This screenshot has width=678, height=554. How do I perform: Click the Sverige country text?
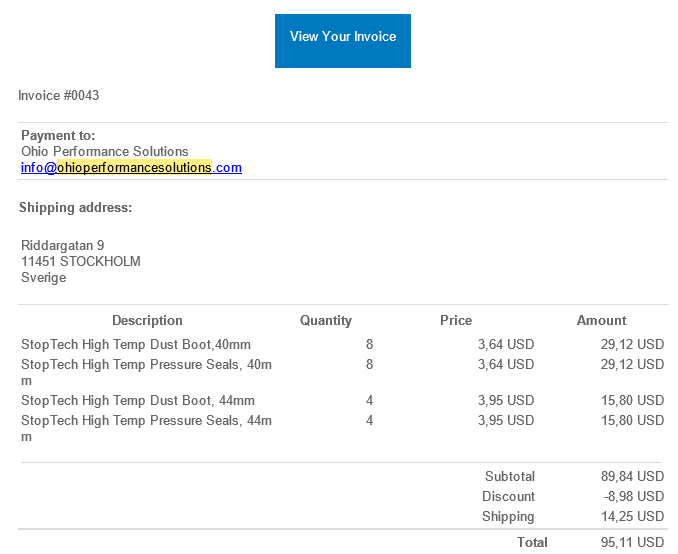[x=44, y=277]
